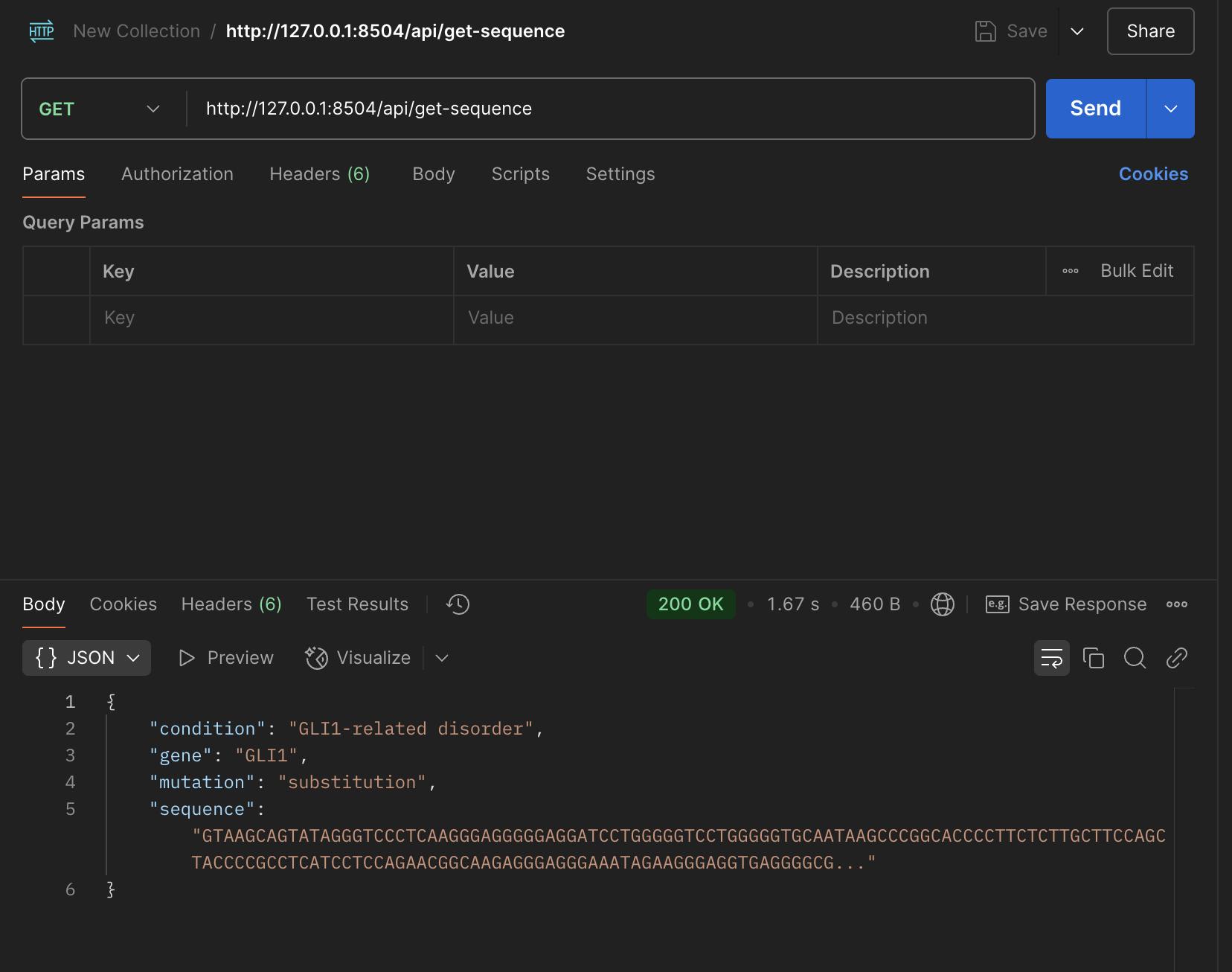Screen dimensions: 1232x972
Task: Copy the response body using the copy icon
Action: (x=1093, y=658)
